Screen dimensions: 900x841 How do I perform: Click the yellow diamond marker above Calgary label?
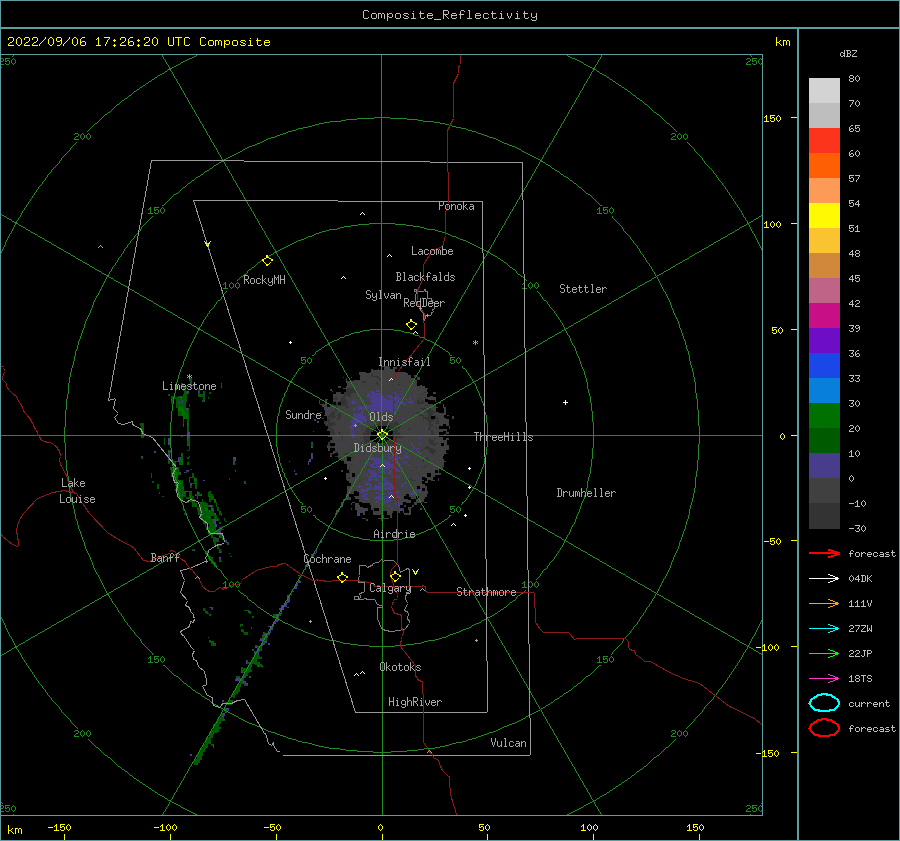click(x=395, y=576)
